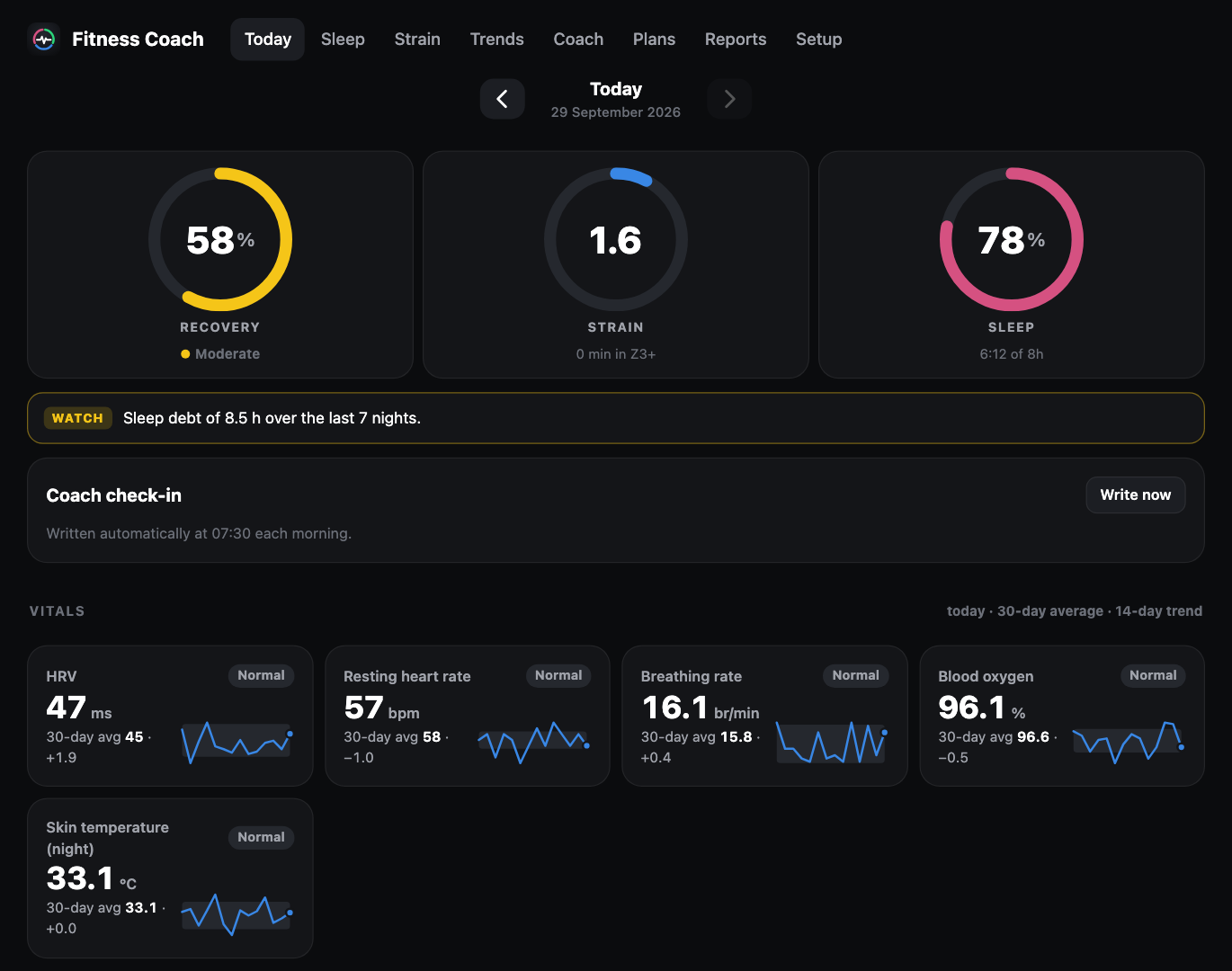Click the 33.1 °C skin temperature value
The width and height of the screenshot is (1232, 971).
pos(92,879)
